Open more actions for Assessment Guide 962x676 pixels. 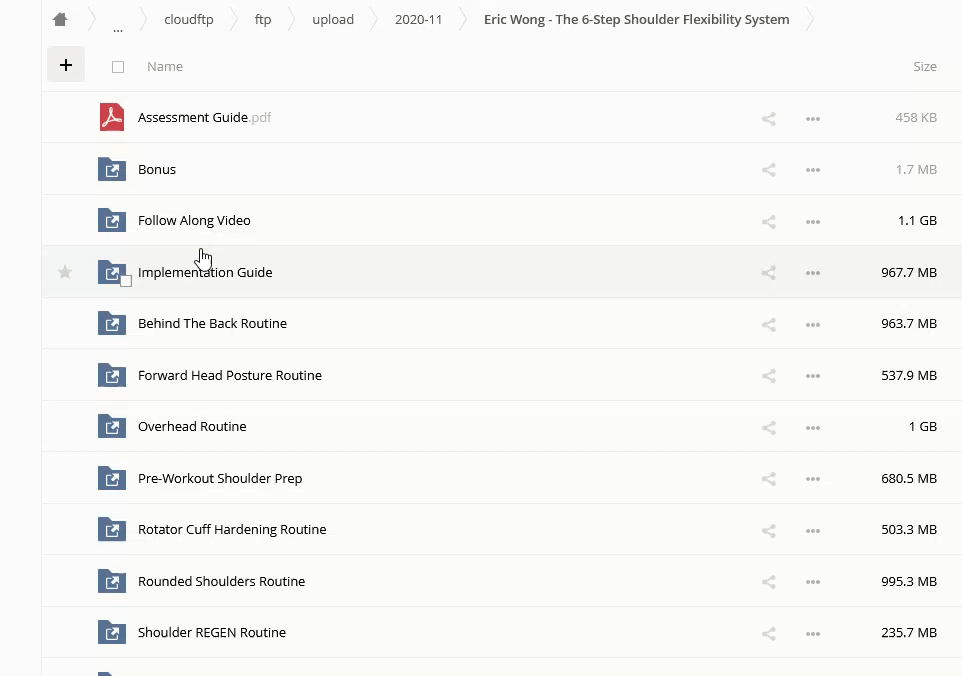click(x=813, y=119)
